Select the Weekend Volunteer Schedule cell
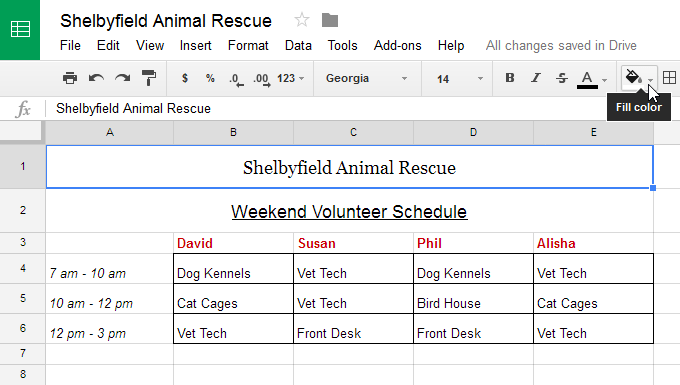The height and width of the screenshot is (385, 680). 350,211
